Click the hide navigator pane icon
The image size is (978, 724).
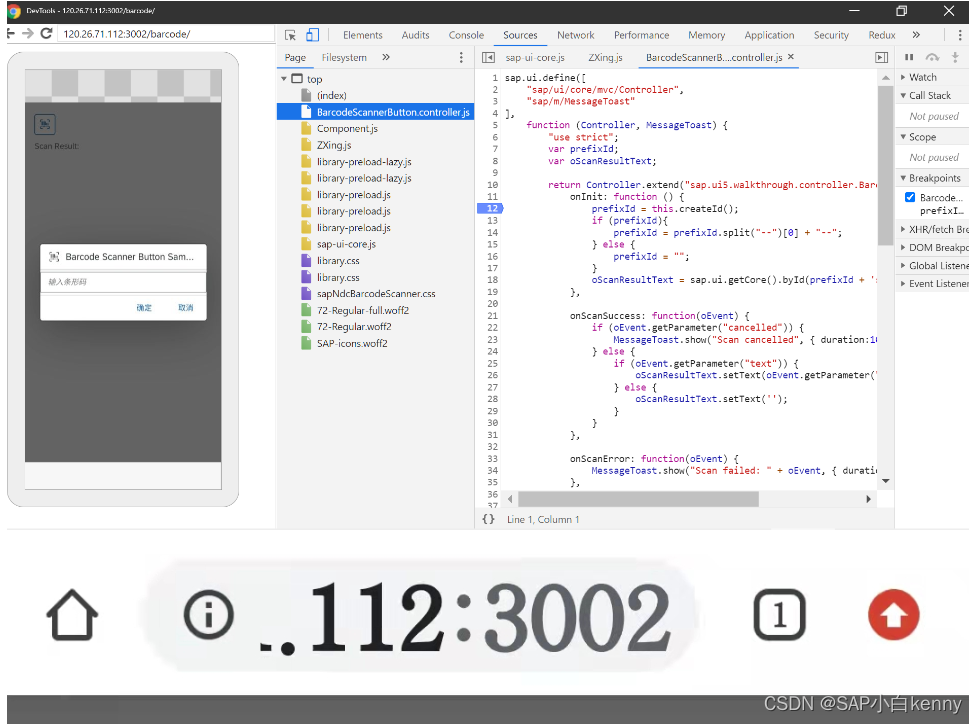pos(488,57)
